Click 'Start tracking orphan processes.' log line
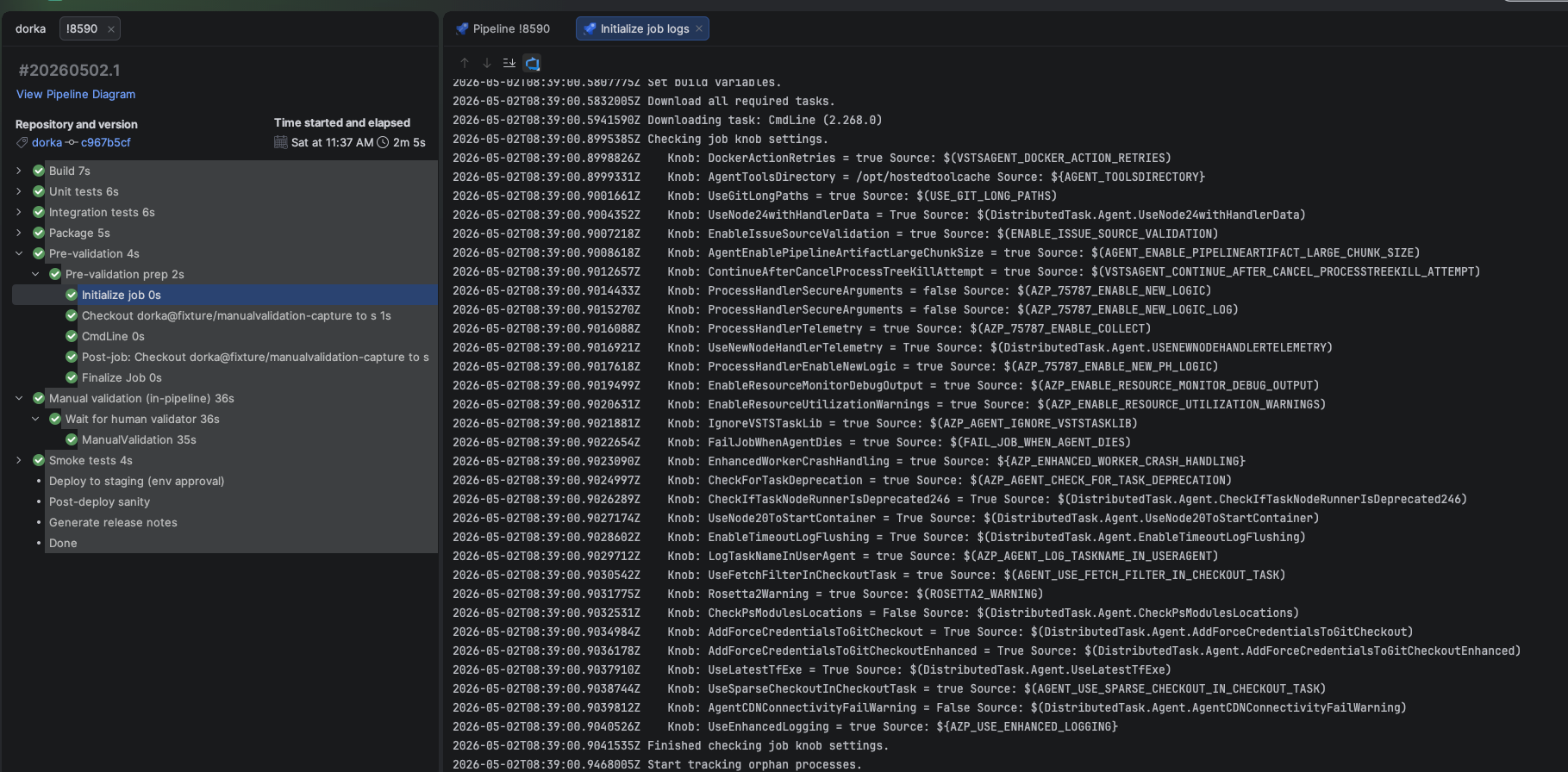 tap(657, 764)
